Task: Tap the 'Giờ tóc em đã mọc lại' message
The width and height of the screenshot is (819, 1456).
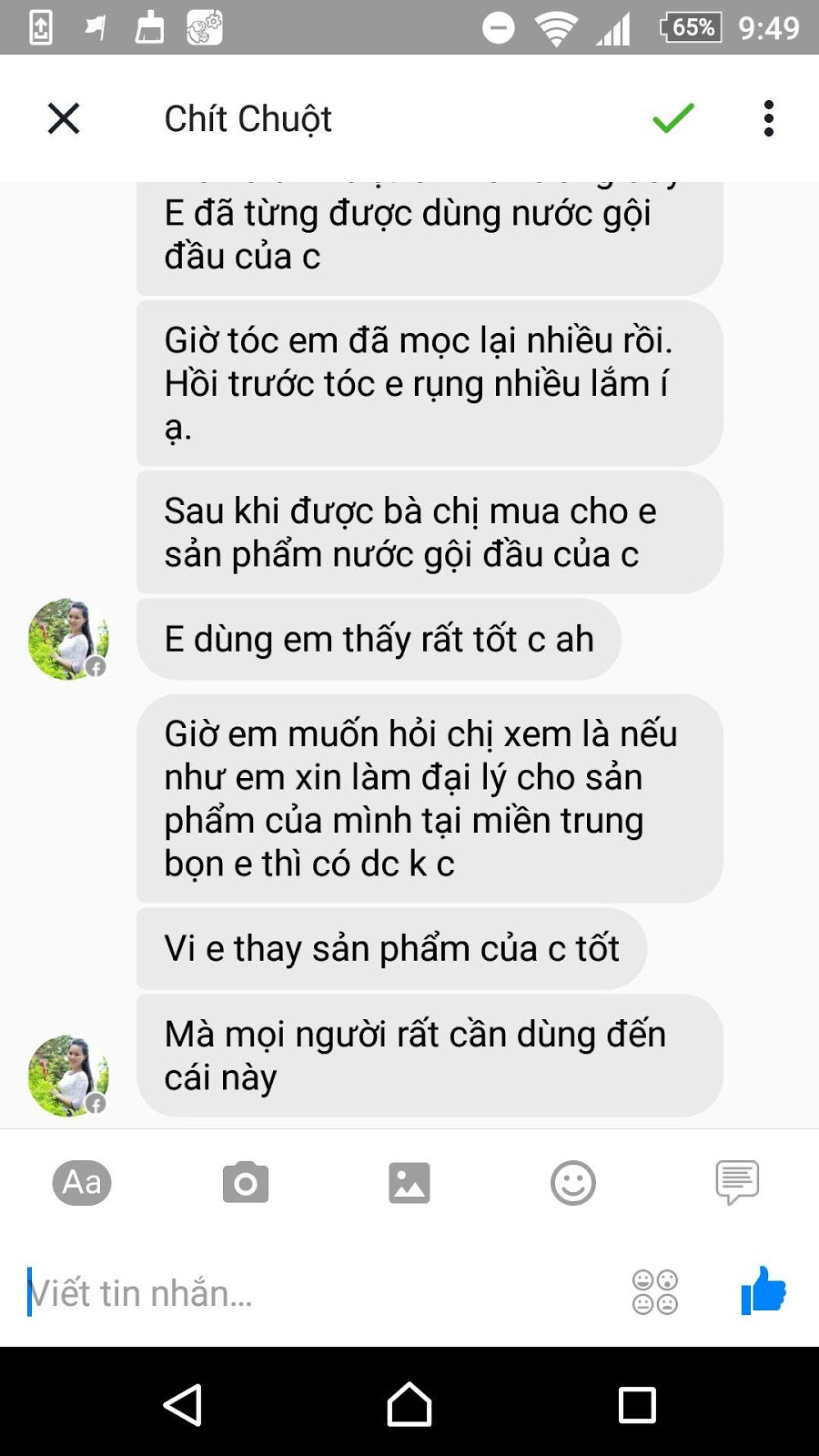Action: tap(430, 383)
